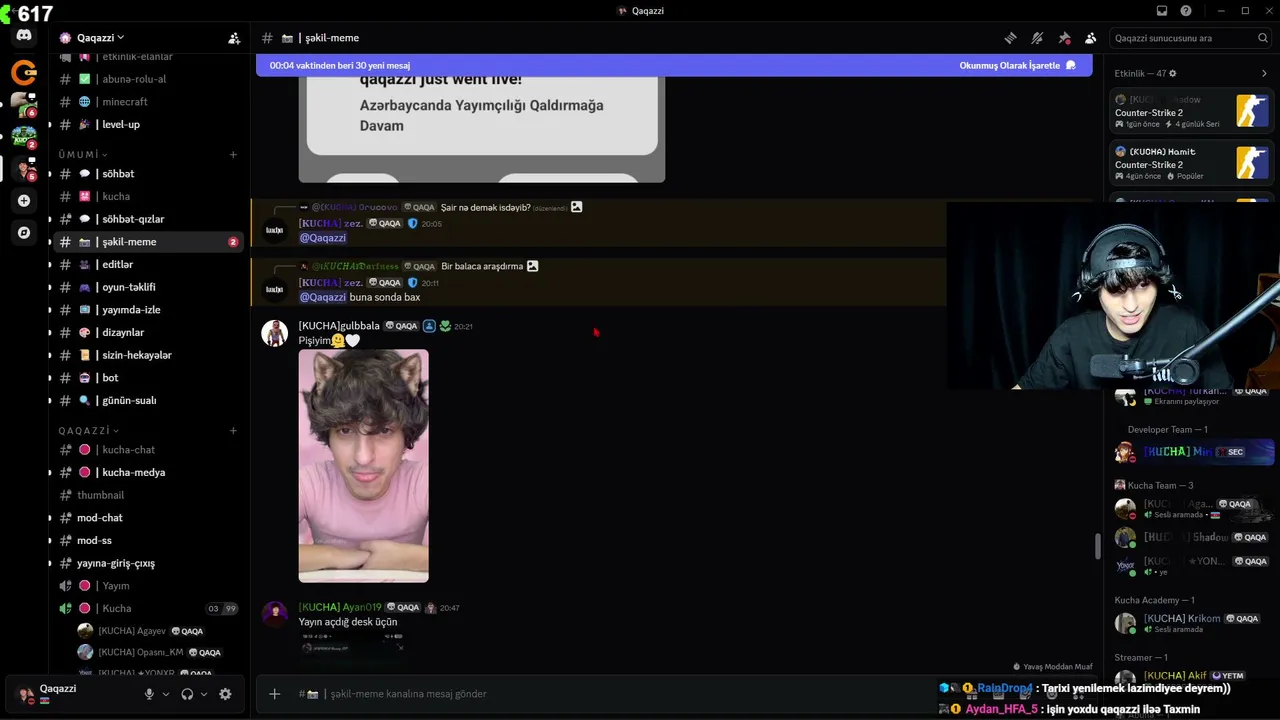Select the dizaynlar channel
Viewport: 1280px width, 720px height.
[147, 333]
